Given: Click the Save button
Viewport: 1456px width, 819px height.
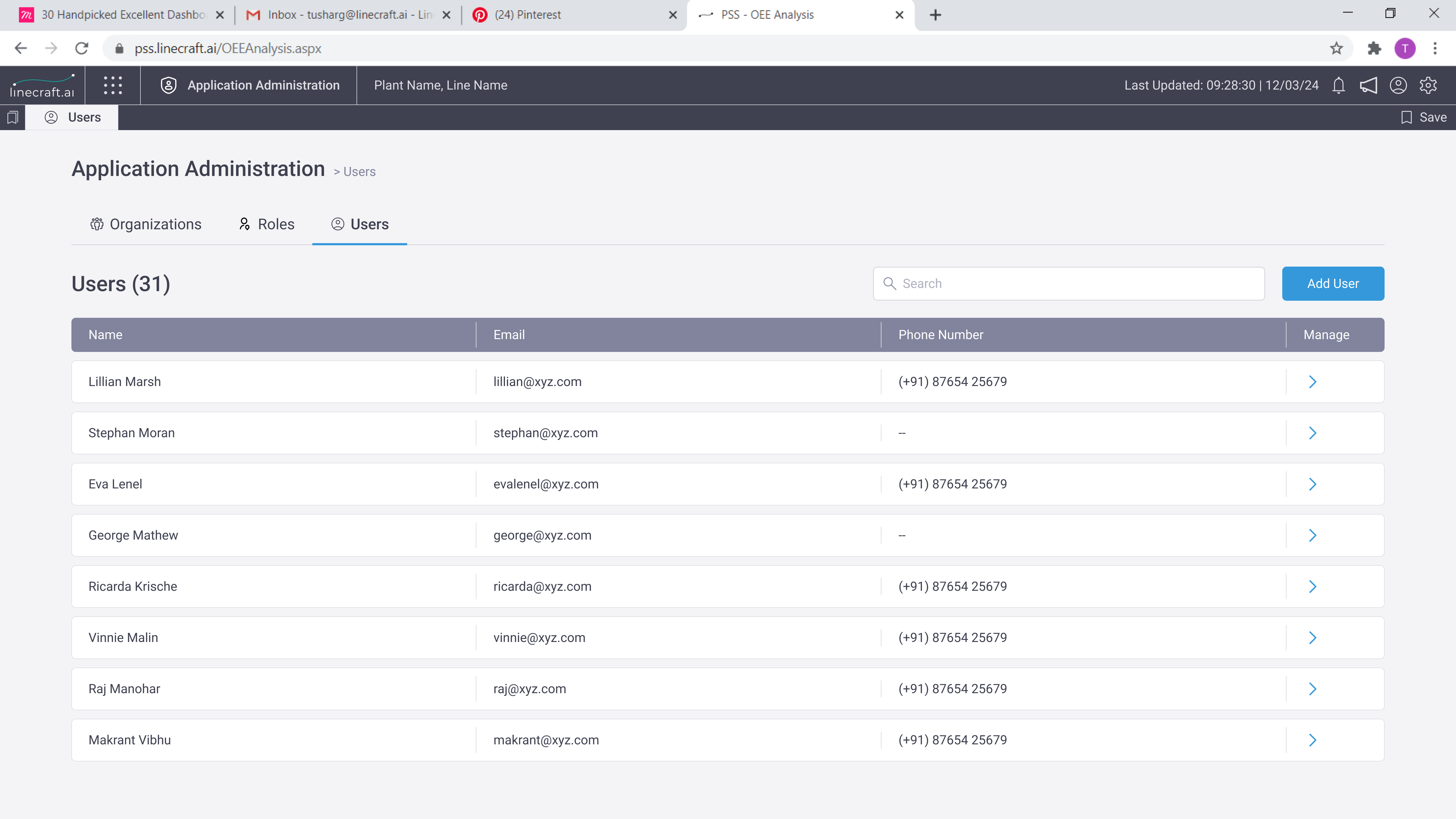Looking at the screenshot, I should coord(1423,117).
